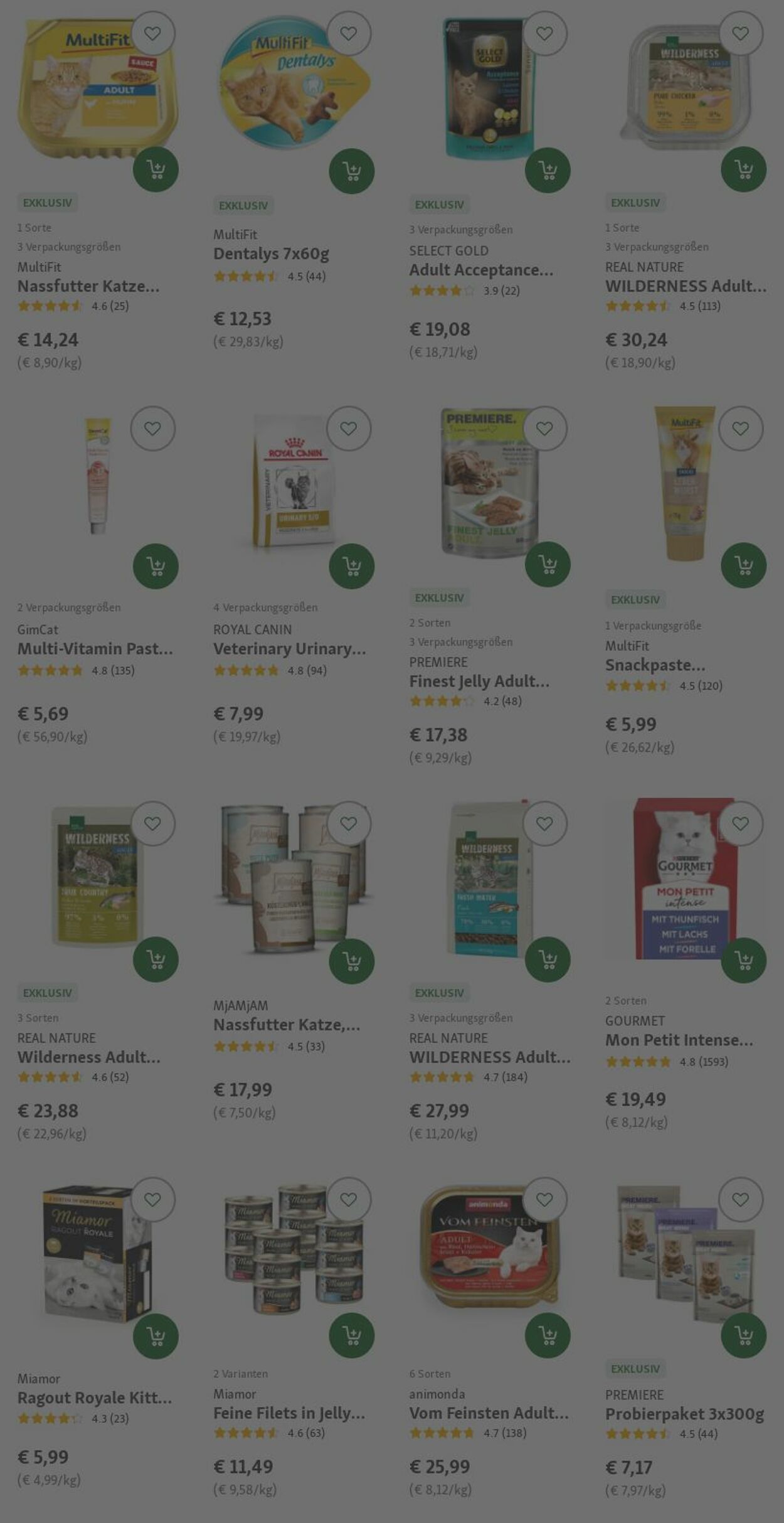Open the Multi-Vitamin Paste 4.8 star reviews
The width and height of the screenshot is (784, 1523).
pyautogui.click(x=76, y=670)
